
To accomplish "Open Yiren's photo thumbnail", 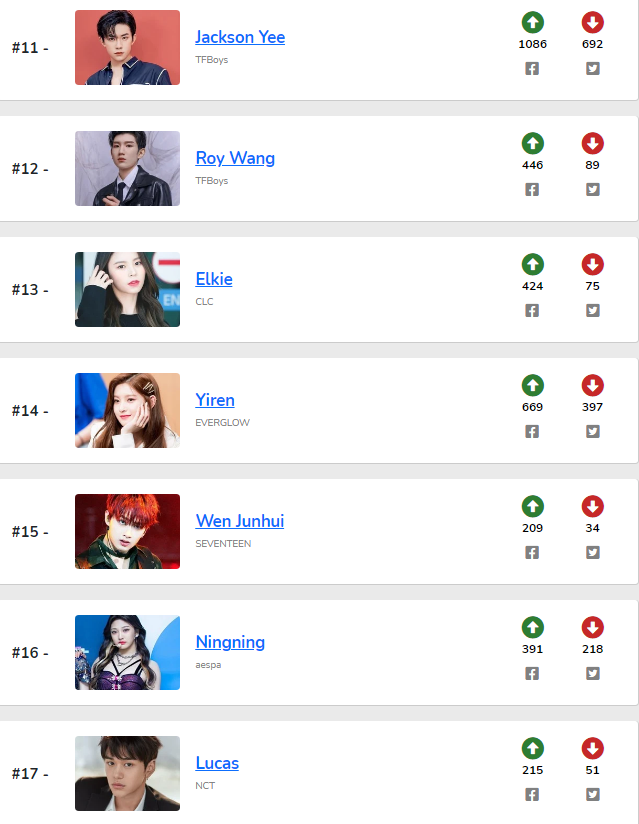I will pyautogui.click(x=127, y=411).
